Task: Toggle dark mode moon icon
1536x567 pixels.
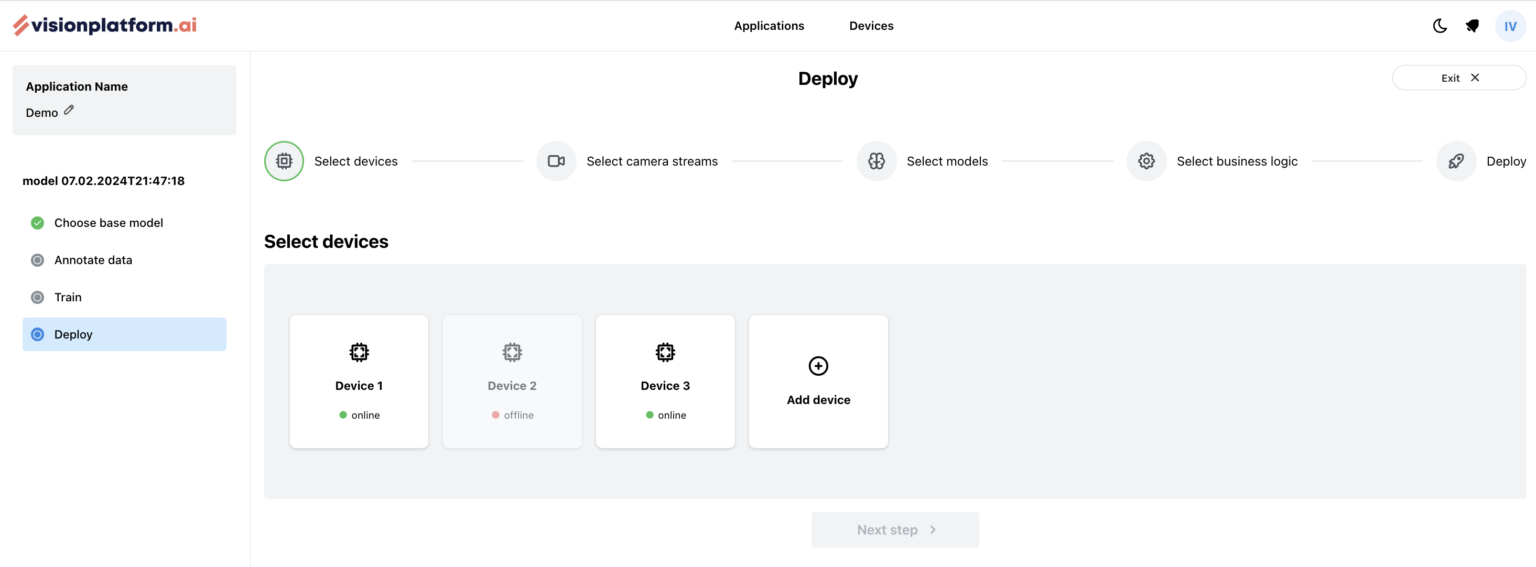Action: tap(1440, 26)
